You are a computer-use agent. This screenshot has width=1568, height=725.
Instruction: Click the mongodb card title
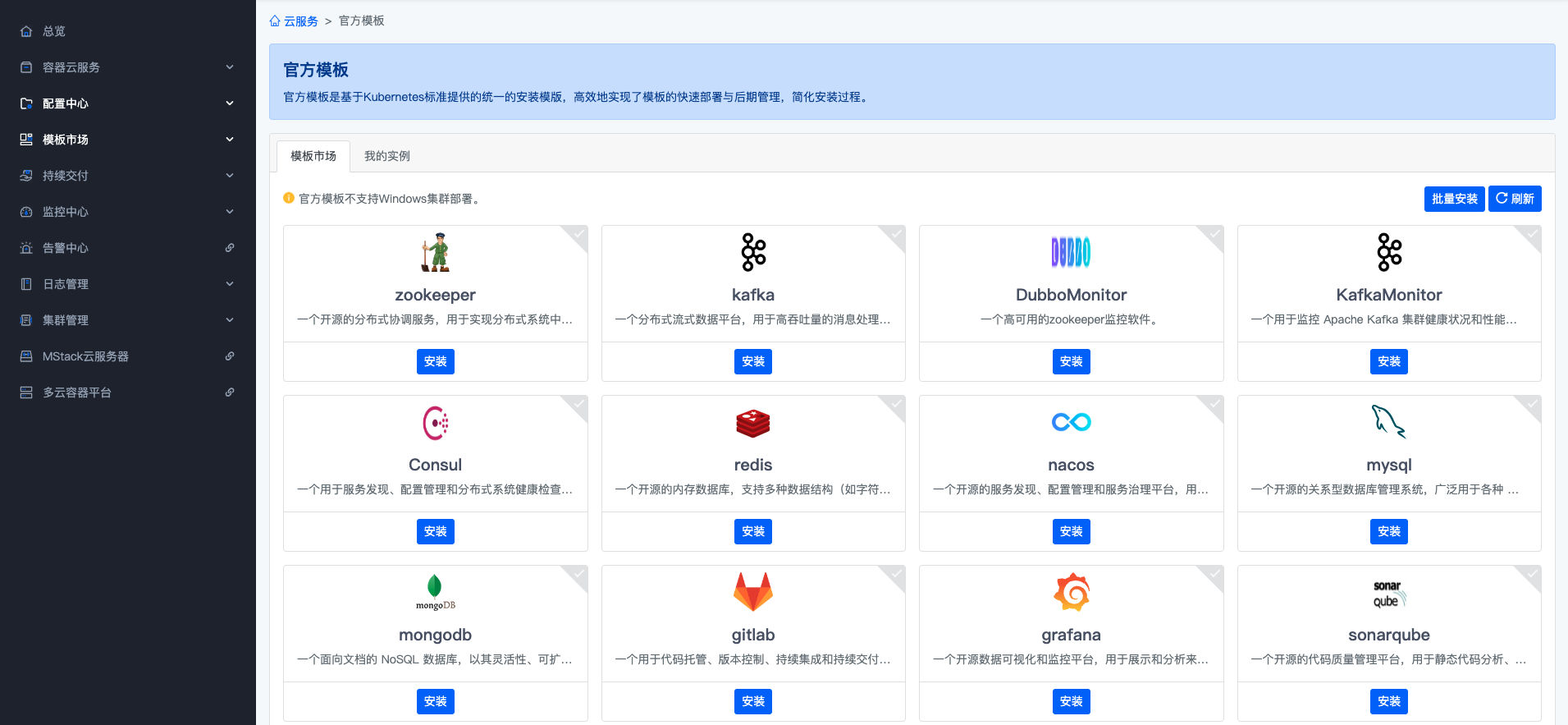[436, 635]
